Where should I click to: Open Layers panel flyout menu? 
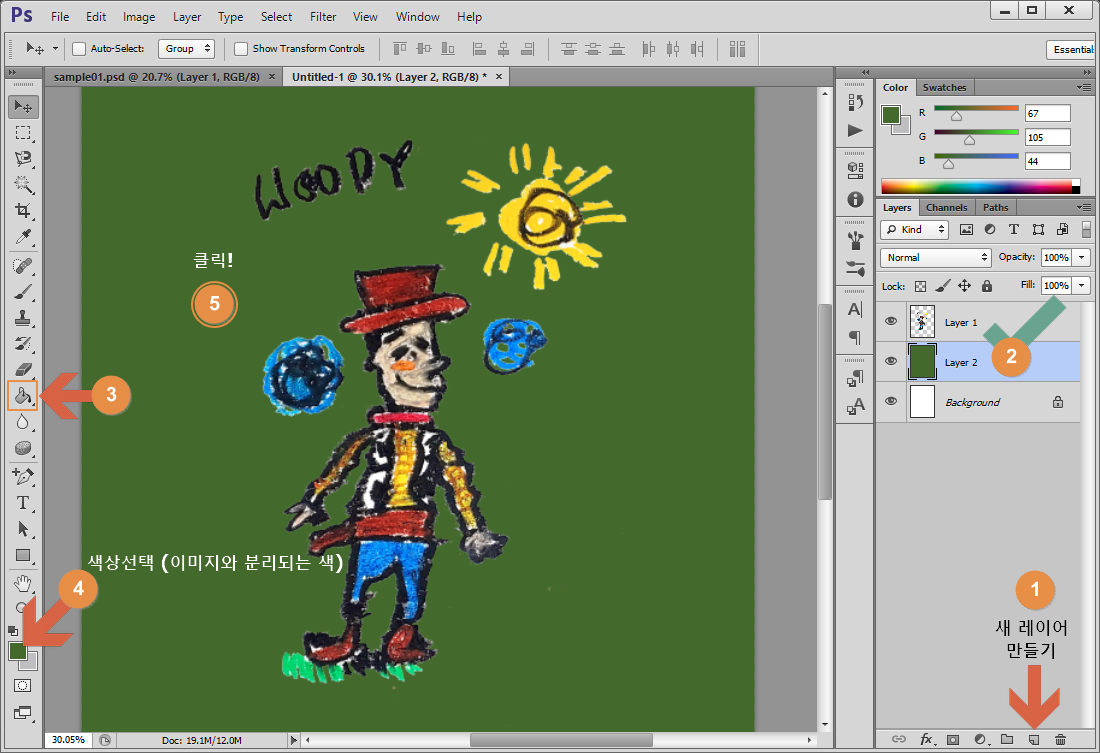[1084, 208]
